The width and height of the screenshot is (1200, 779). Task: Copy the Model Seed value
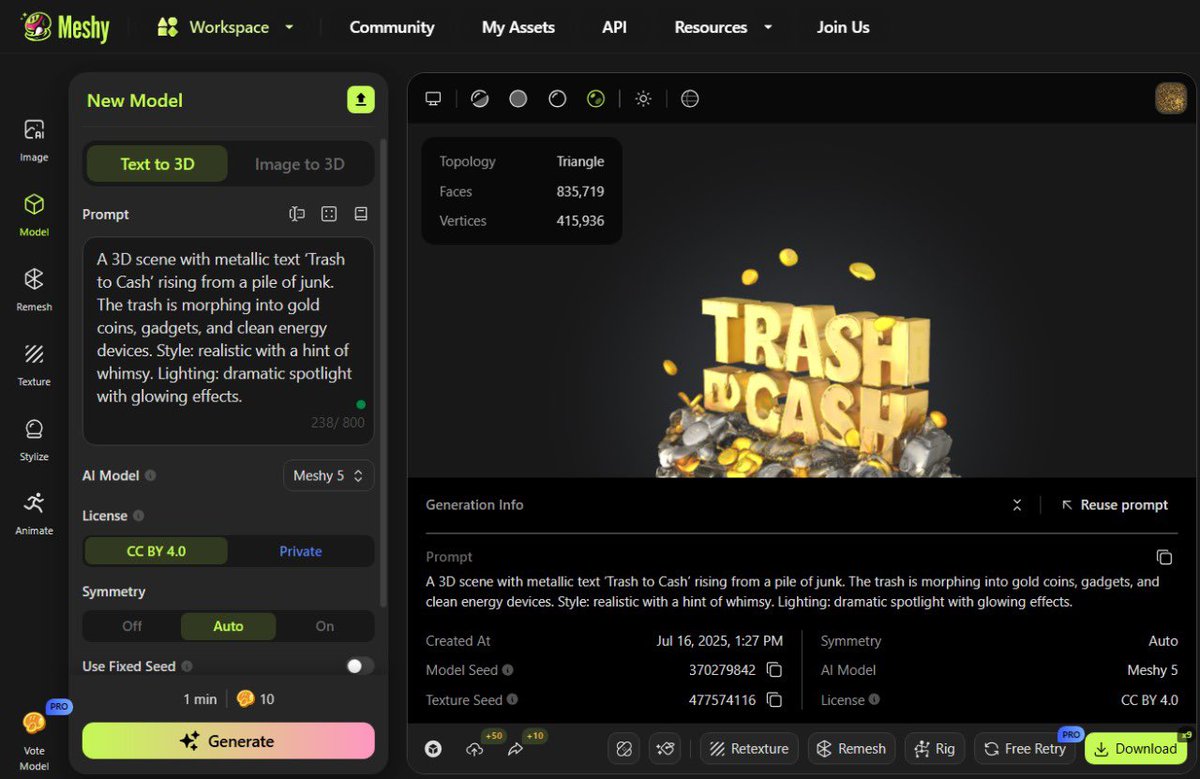pyautogui.click(x=774, y=670)
